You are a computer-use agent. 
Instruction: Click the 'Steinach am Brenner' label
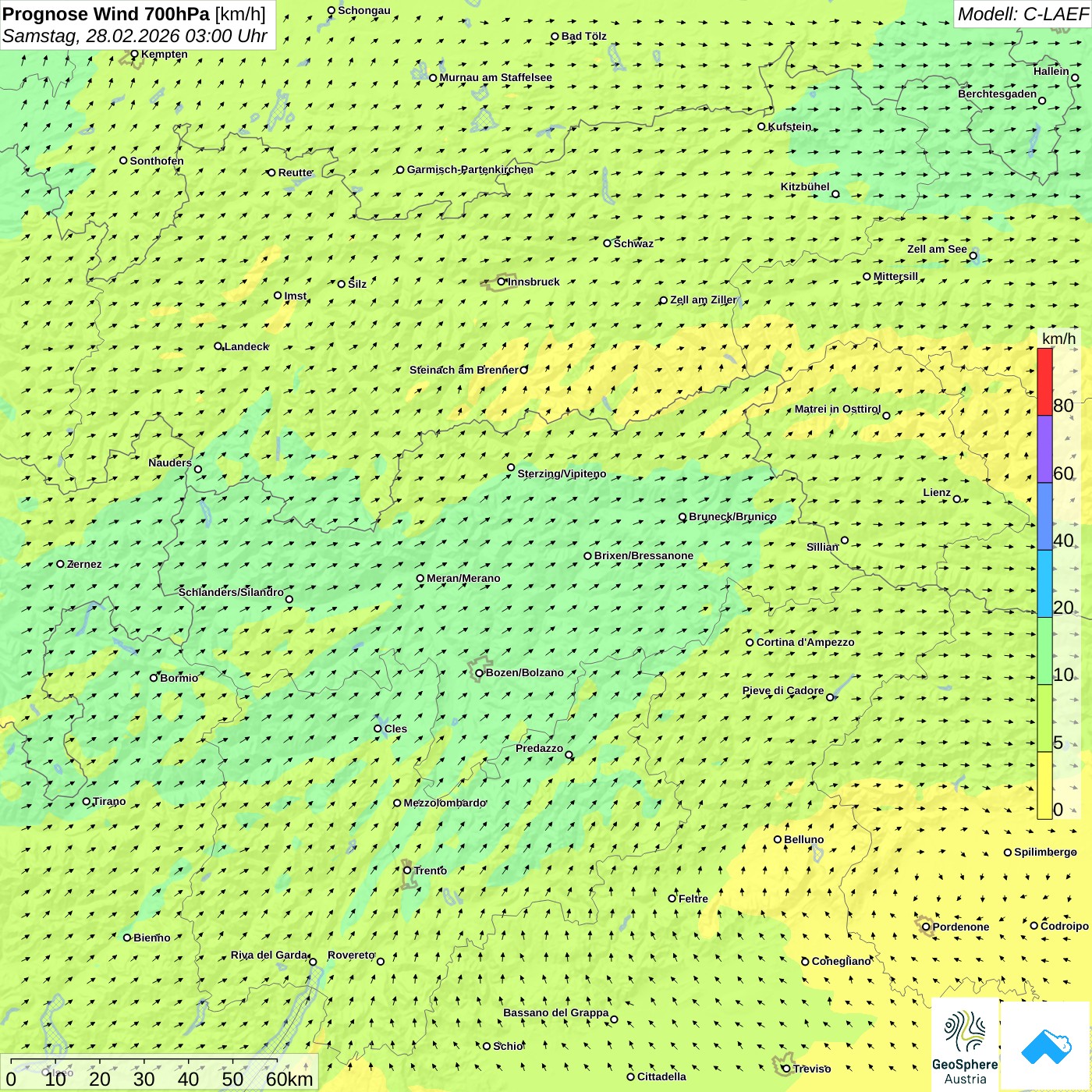click(x=463, y=370)
